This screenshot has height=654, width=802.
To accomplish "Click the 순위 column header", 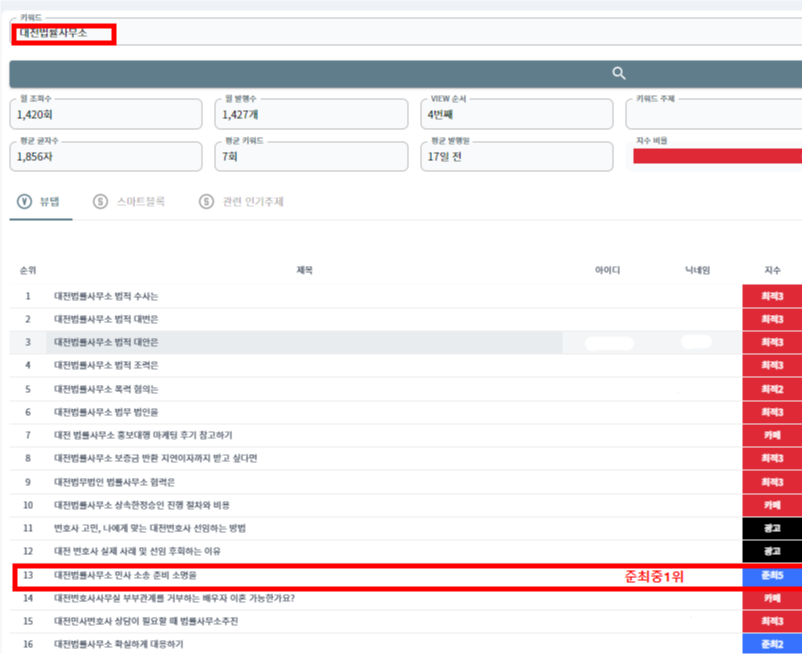I will tap(28, 270).
